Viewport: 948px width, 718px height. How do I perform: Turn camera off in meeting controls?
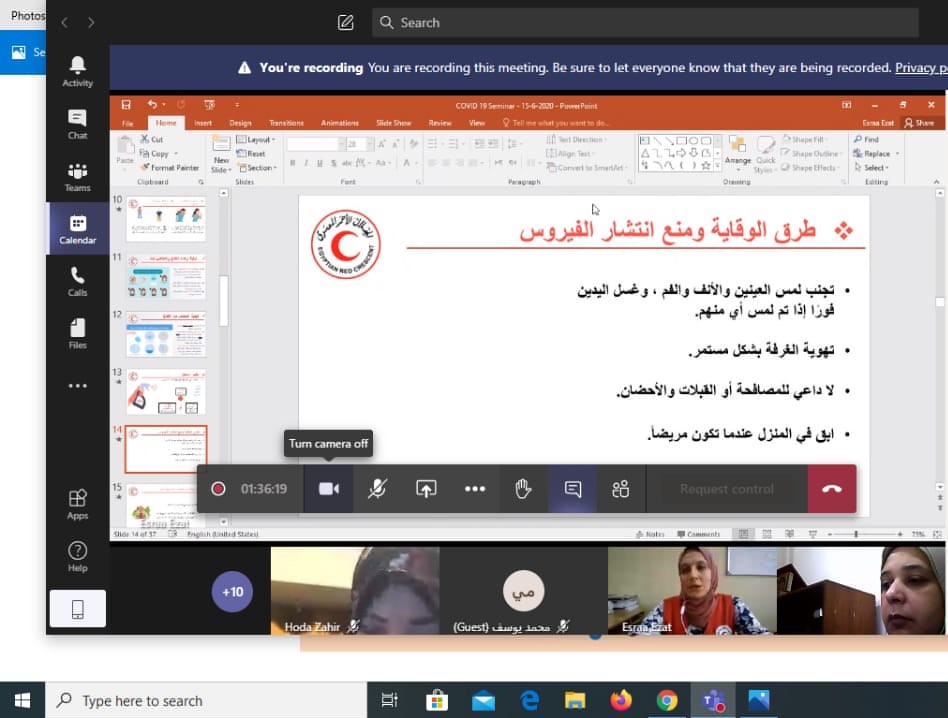click(328, 489)
